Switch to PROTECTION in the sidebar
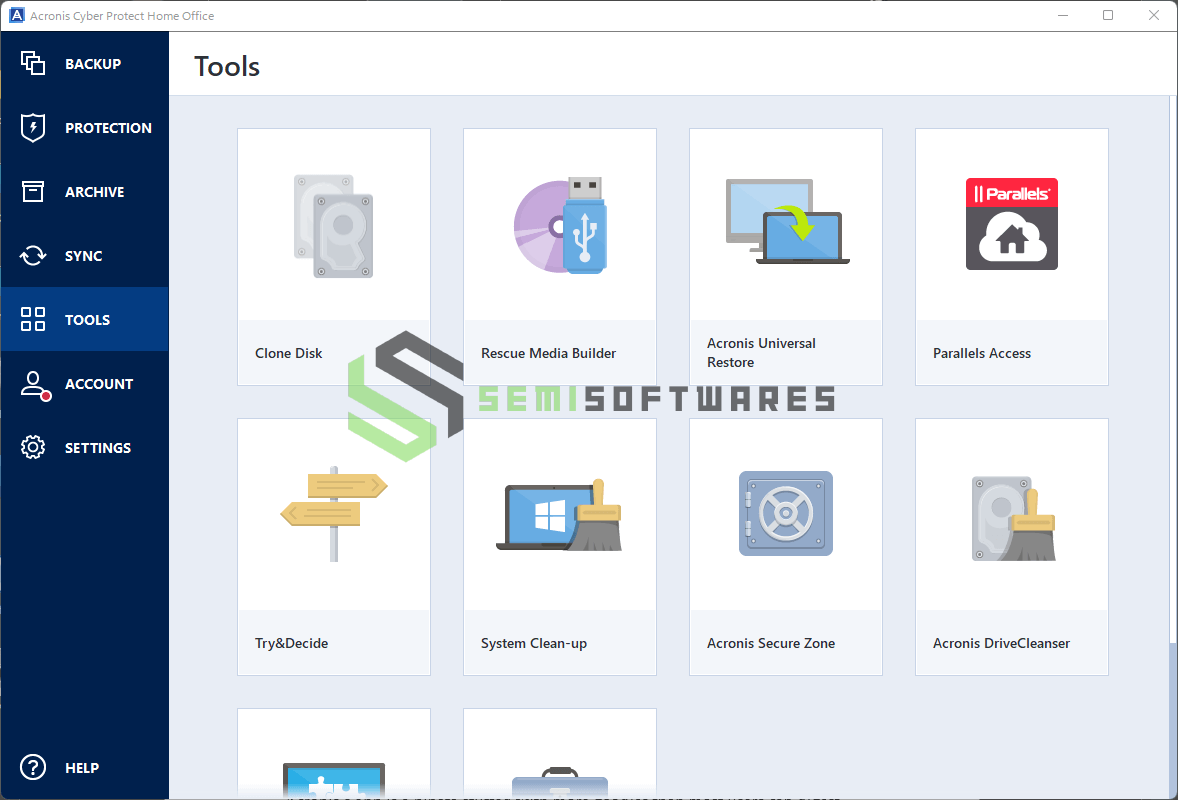The image size is (1178, 800). click(85, 128)
